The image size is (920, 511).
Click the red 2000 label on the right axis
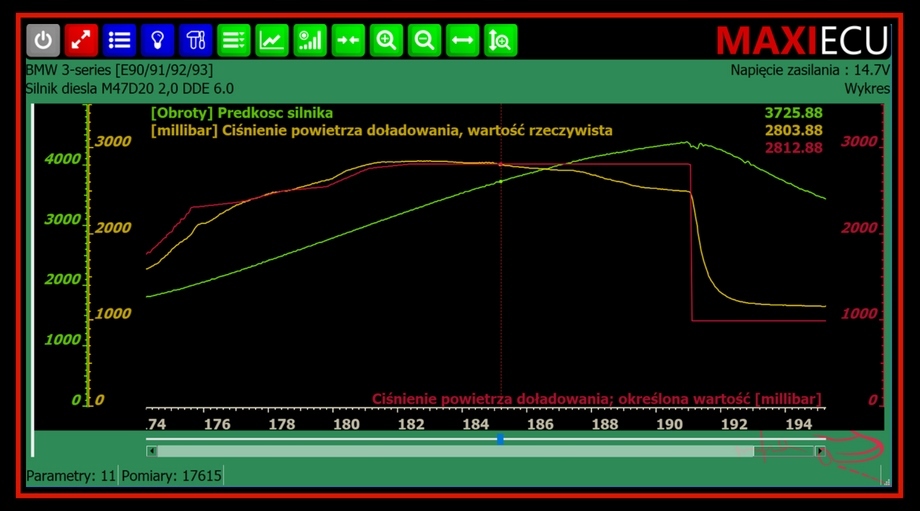point(859,228)
